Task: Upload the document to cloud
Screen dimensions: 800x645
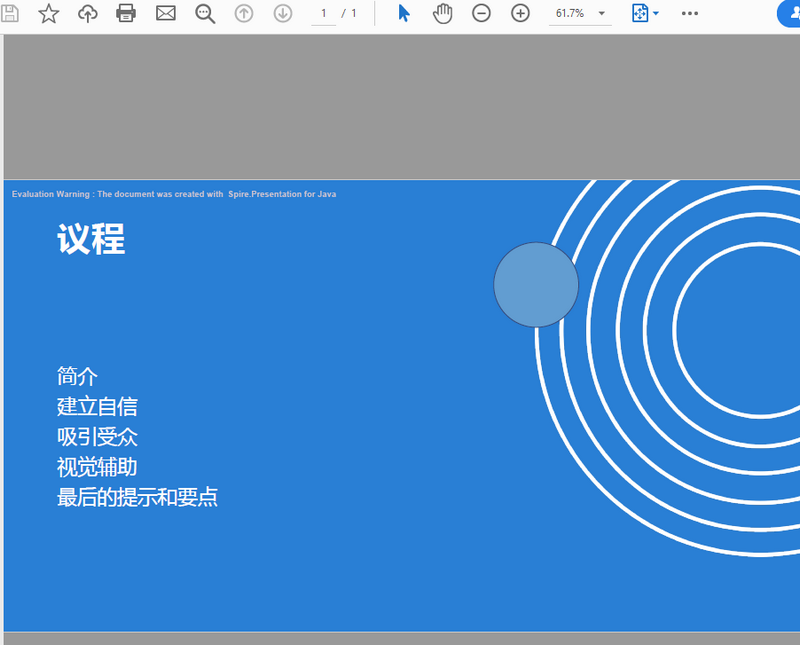Action: [x=87, y=13]
